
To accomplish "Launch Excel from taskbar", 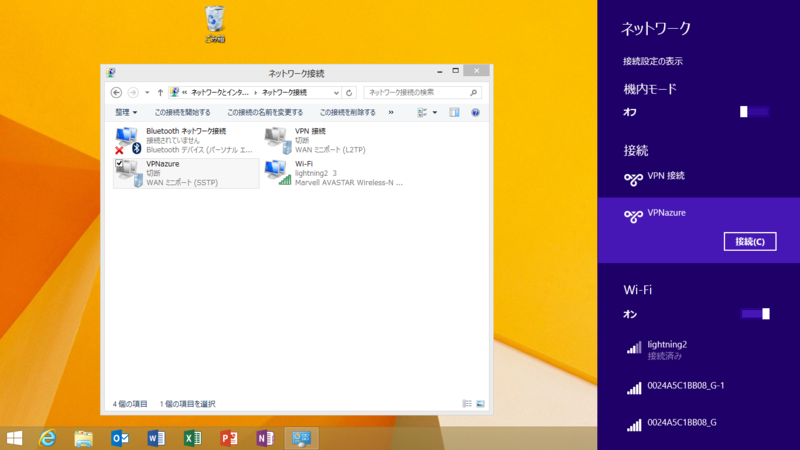I will pyautogui.click(x=192, y=438).
